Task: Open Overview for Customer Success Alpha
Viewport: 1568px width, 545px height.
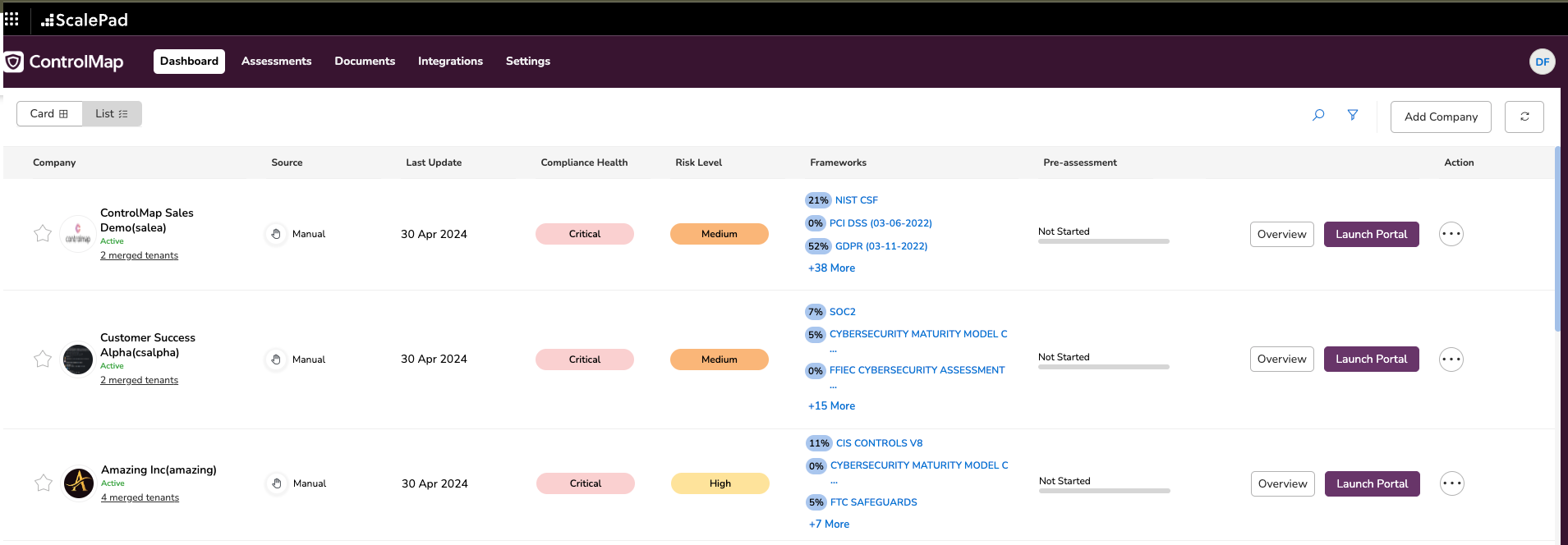Action: tap(1281, 359)
